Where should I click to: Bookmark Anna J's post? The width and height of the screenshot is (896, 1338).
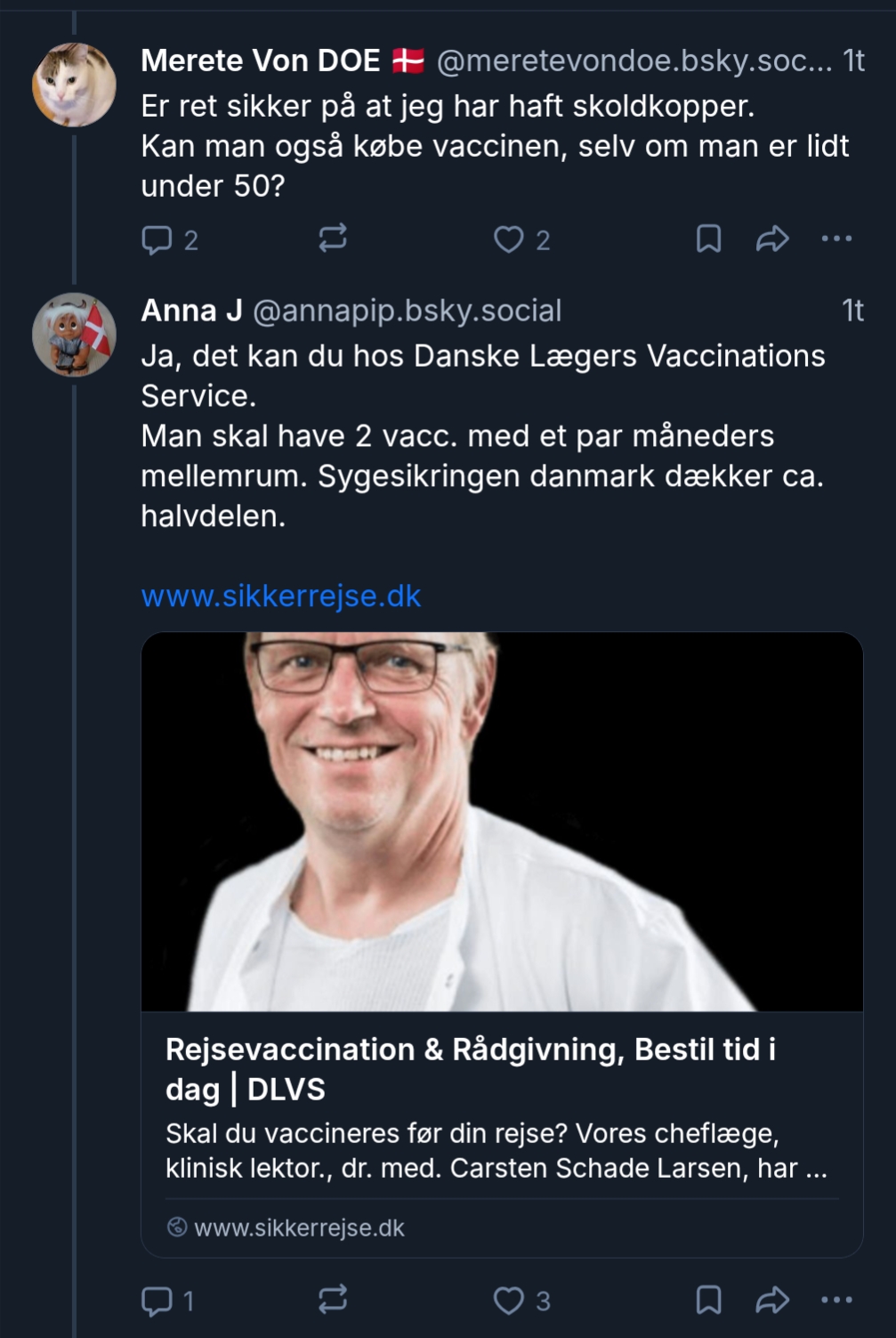708,1300
